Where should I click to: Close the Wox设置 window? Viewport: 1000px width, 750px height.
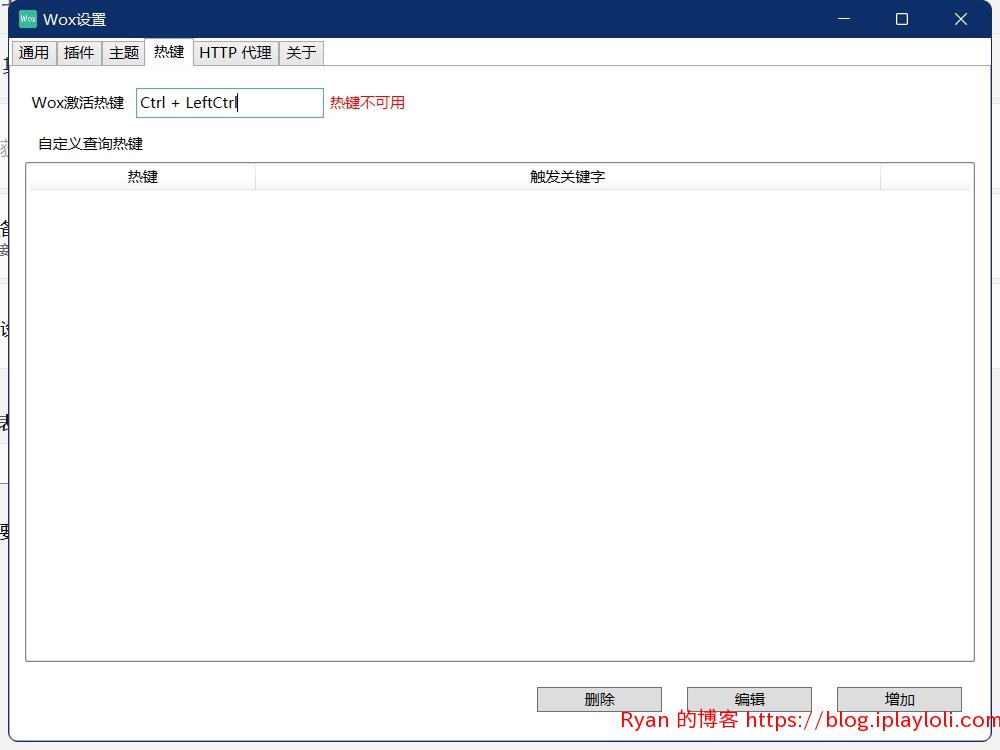960,19
